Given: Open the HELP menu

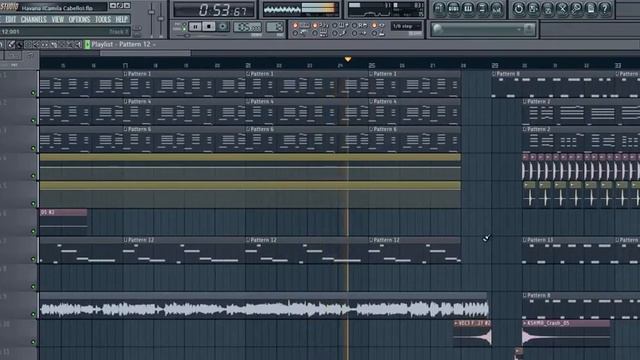Looking at the screenshot, I should click(122, 19).
